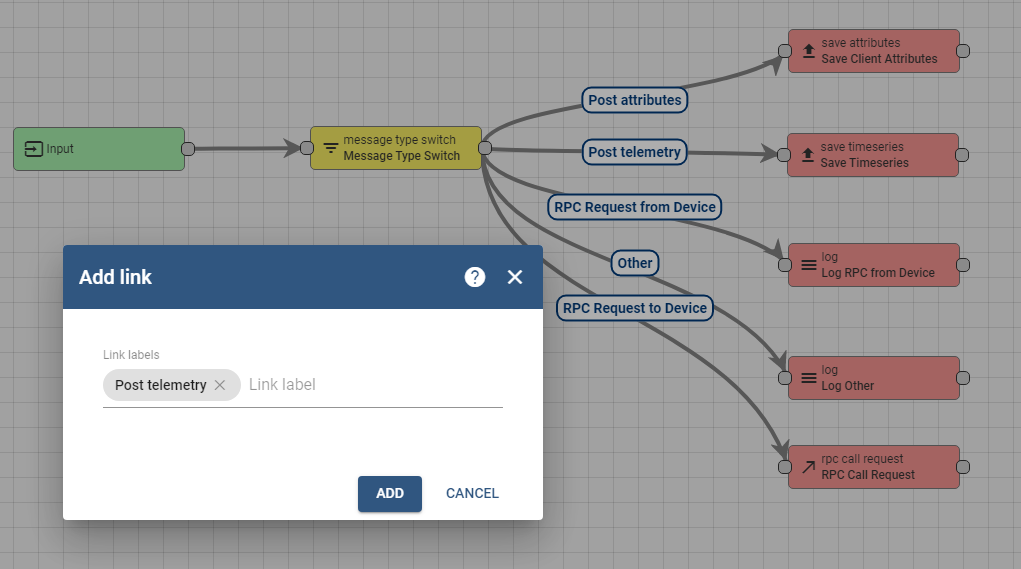Select the Other link label
Image resolution: width=1021 pixels, height=569 pixels.
click(x=635, y=263)
